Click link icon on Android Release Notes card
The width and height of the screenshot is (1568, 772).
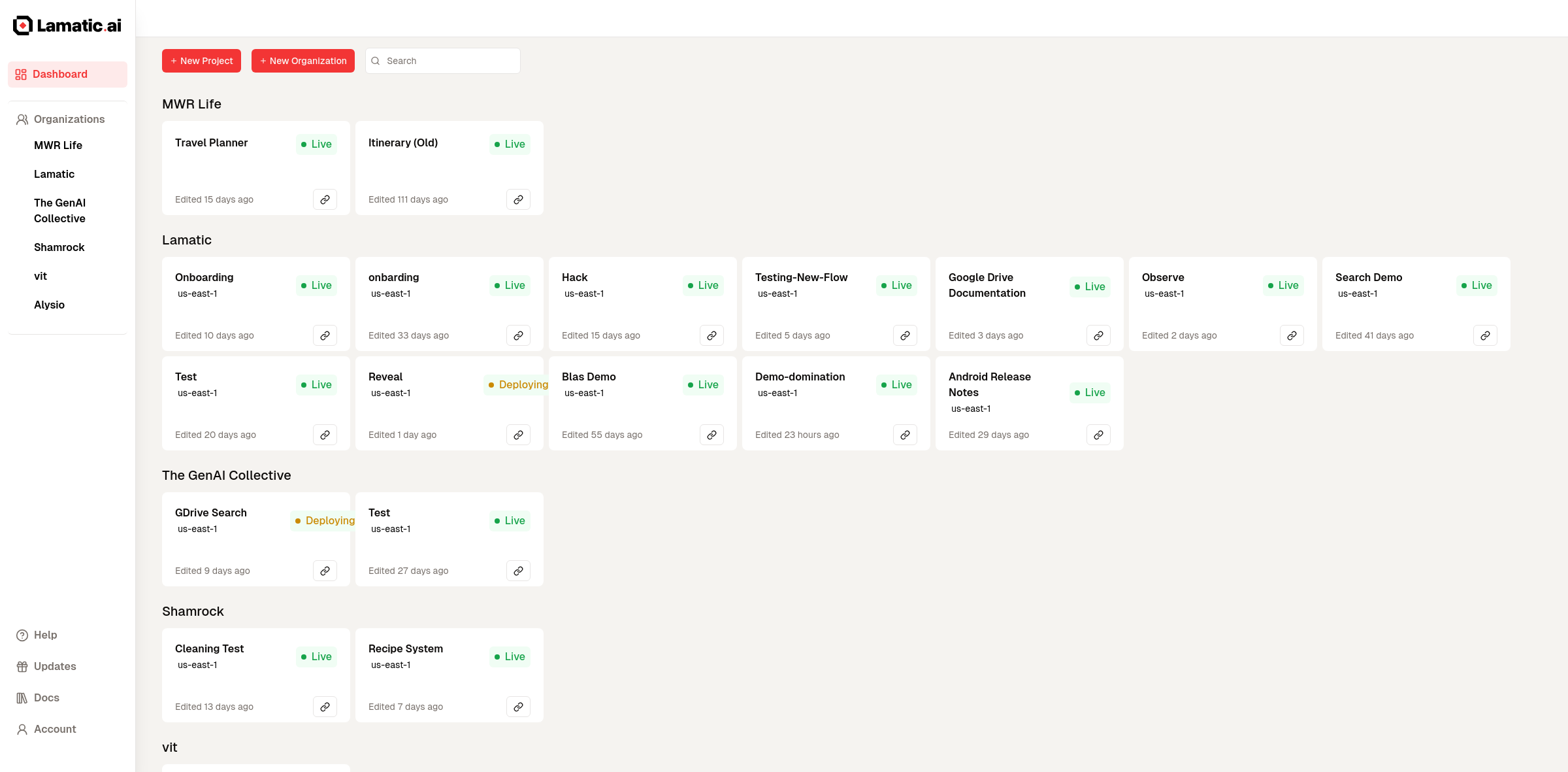pyautogui.click(x=1098, y=435)
